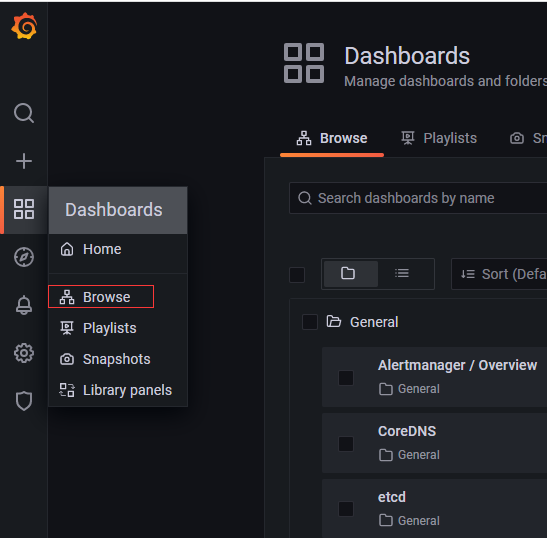The width and height of the screenshot is (547, 538).
Task: Choose Snapshots in the Dashboards flyout menu
Action: point(118,359)
